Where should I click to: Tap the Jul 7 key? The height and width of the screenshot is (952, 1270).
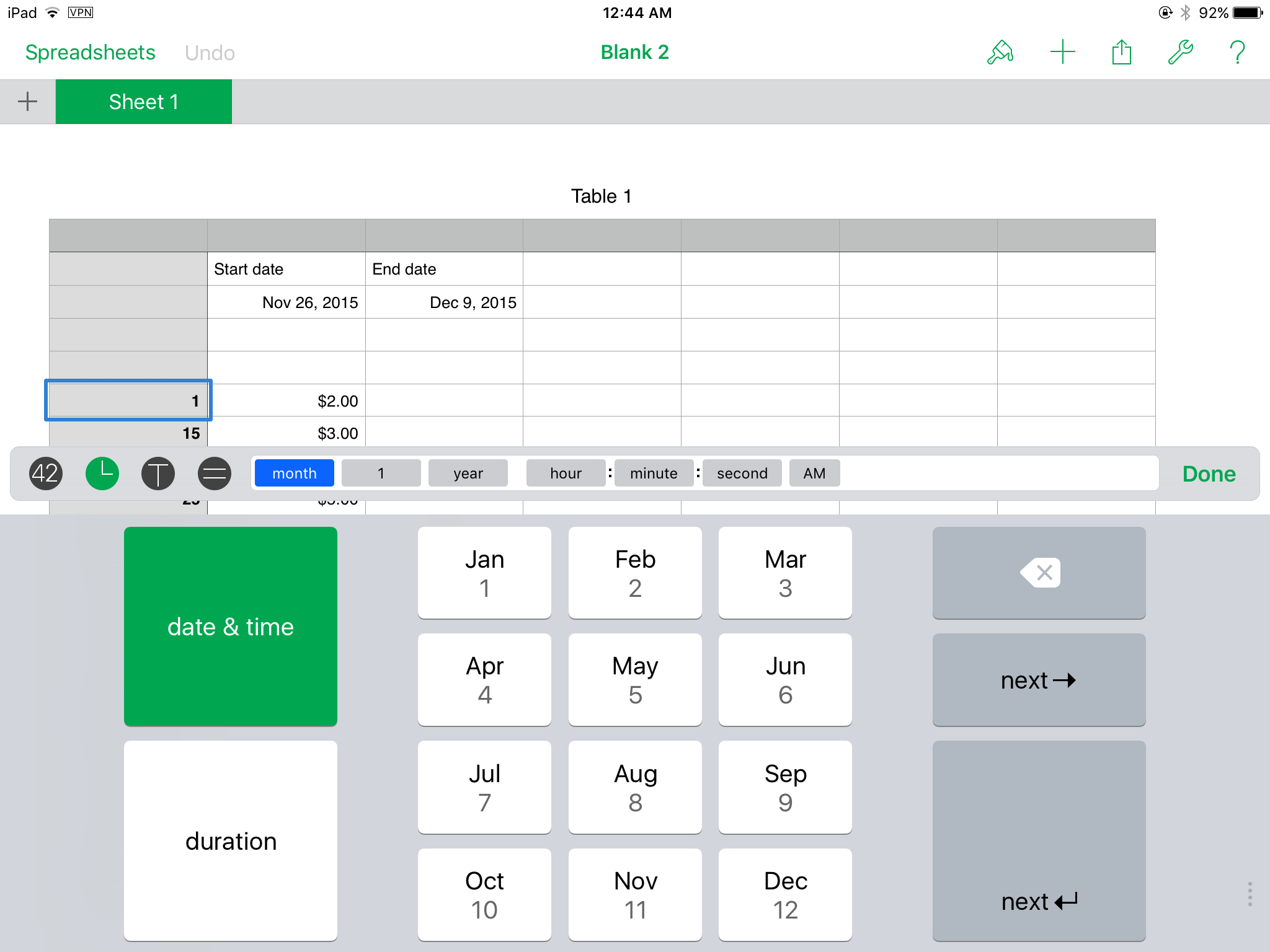pos(484,787)
